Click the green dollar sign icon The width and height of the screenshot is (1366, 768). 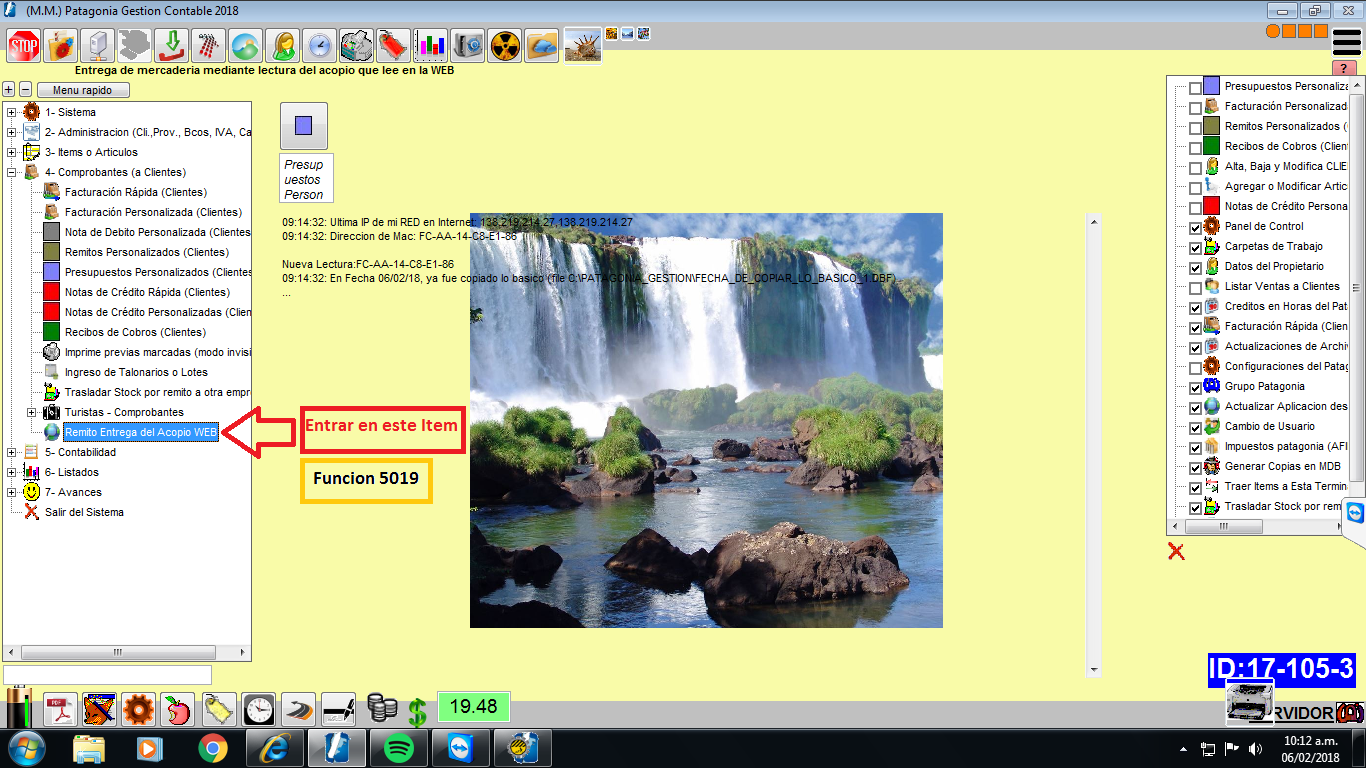(417, 711)
